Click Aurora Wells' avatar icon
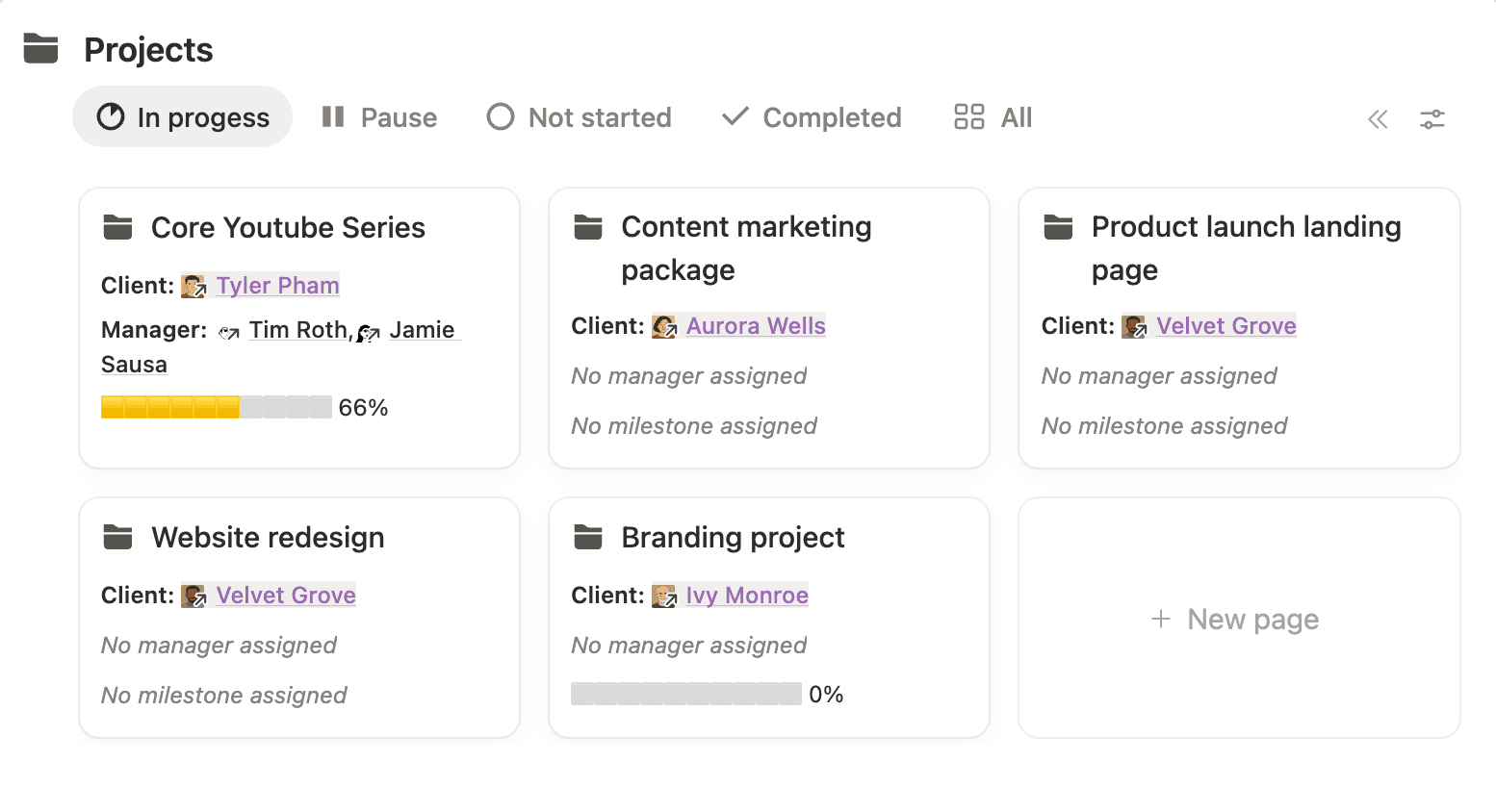Viewport: 1496px width, 812px height. [664, 326]
